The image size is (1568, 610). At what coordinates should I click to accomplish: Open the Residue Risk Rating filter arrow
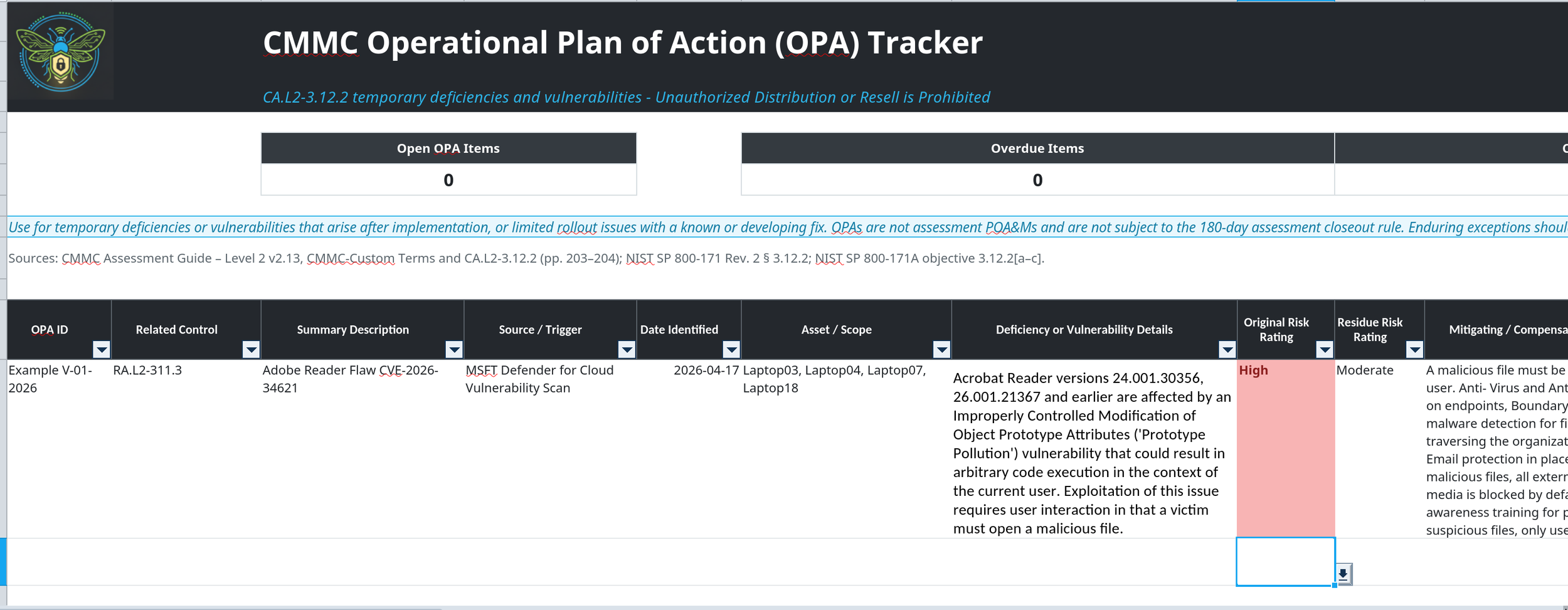tap(1414, 349)
